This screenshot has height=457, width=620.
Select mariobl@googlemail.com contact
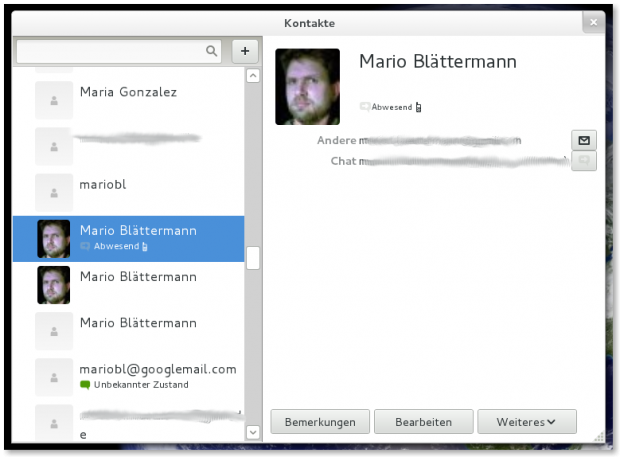(129, 377)
